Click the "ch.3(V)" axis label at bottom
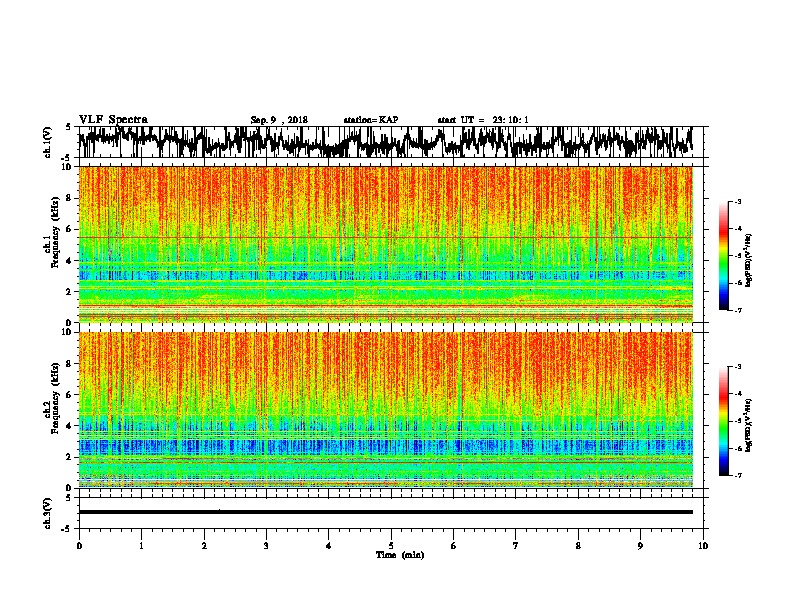 pos(48,513)
